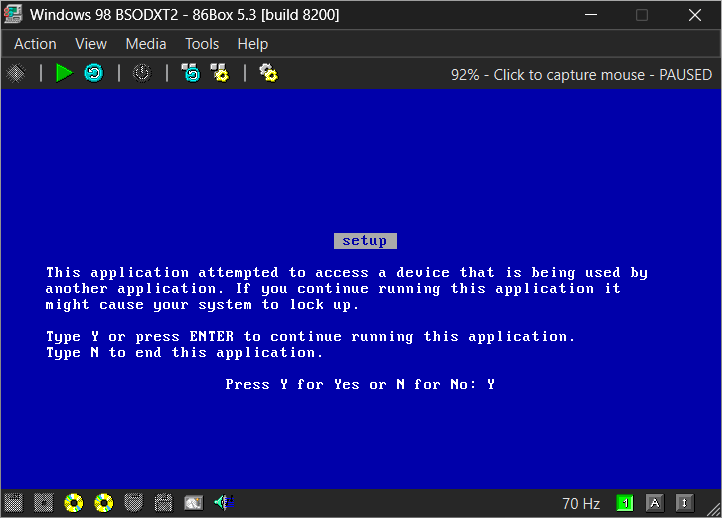Click the grey 'setup' title label
The height and width of the screenshot is (518, 722).
(x=365, y=241)
